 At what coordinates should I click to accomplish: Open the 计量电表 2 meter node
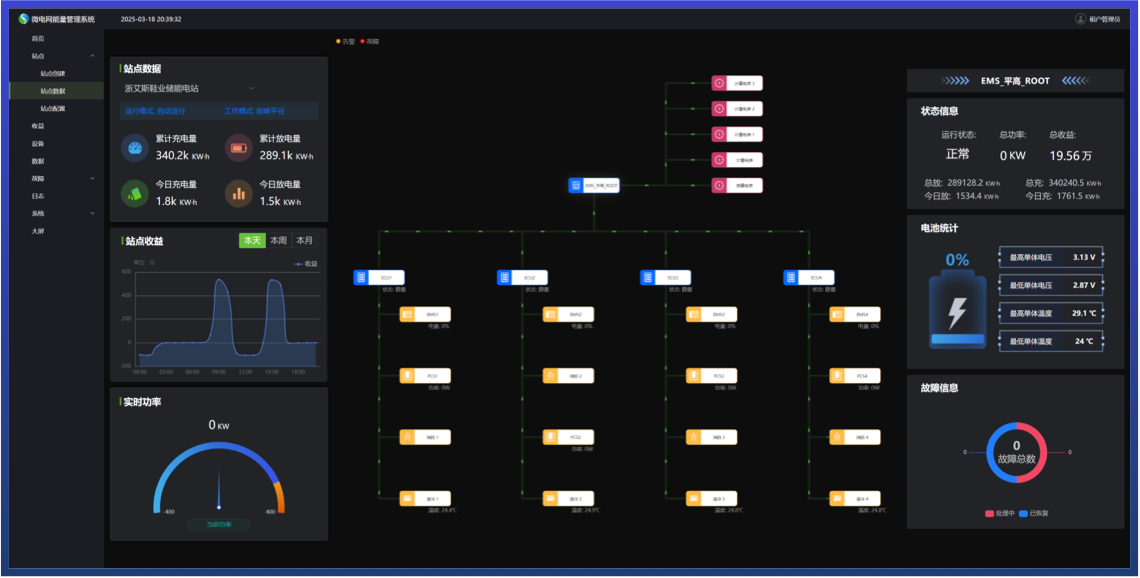tap(737, 109)
